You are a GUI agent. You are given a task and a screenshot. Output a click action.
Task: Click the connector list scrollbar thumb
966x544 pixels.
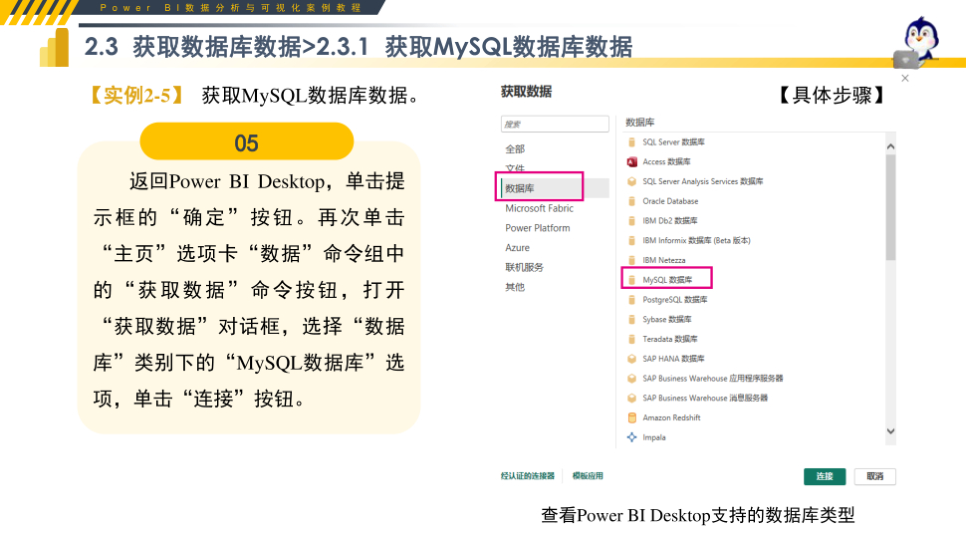pyautogui.click(x=890, y=207)
